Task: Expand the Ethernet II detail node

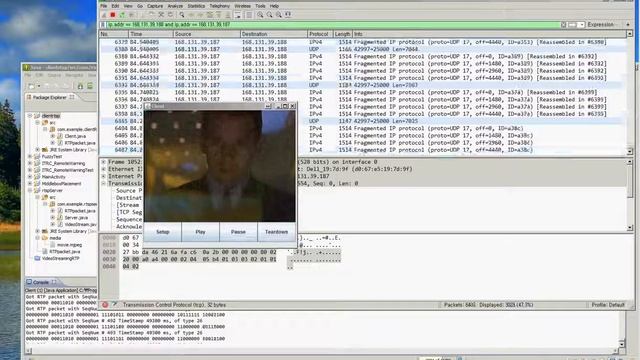Action: pos(104,169)
